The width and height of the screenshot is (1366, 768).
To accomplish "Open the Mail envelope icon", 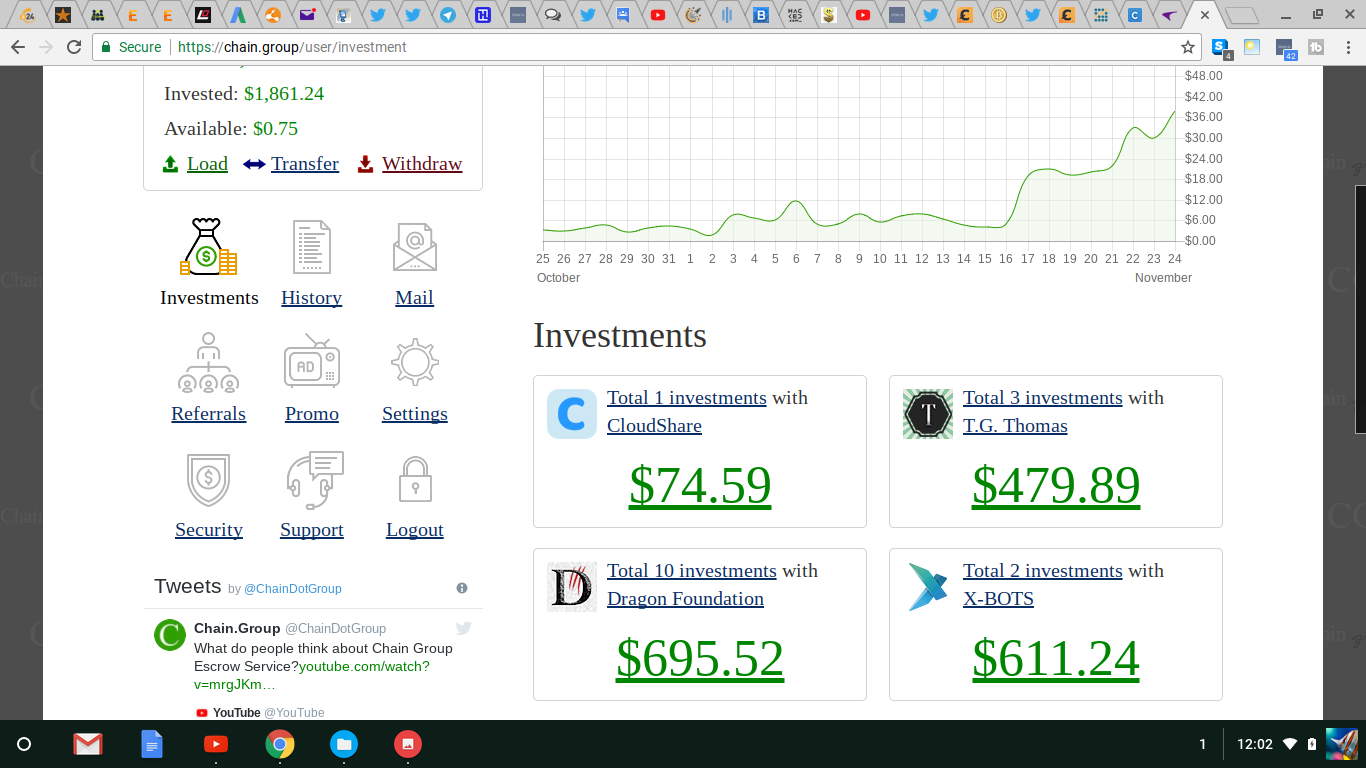I will pos(415,247).
